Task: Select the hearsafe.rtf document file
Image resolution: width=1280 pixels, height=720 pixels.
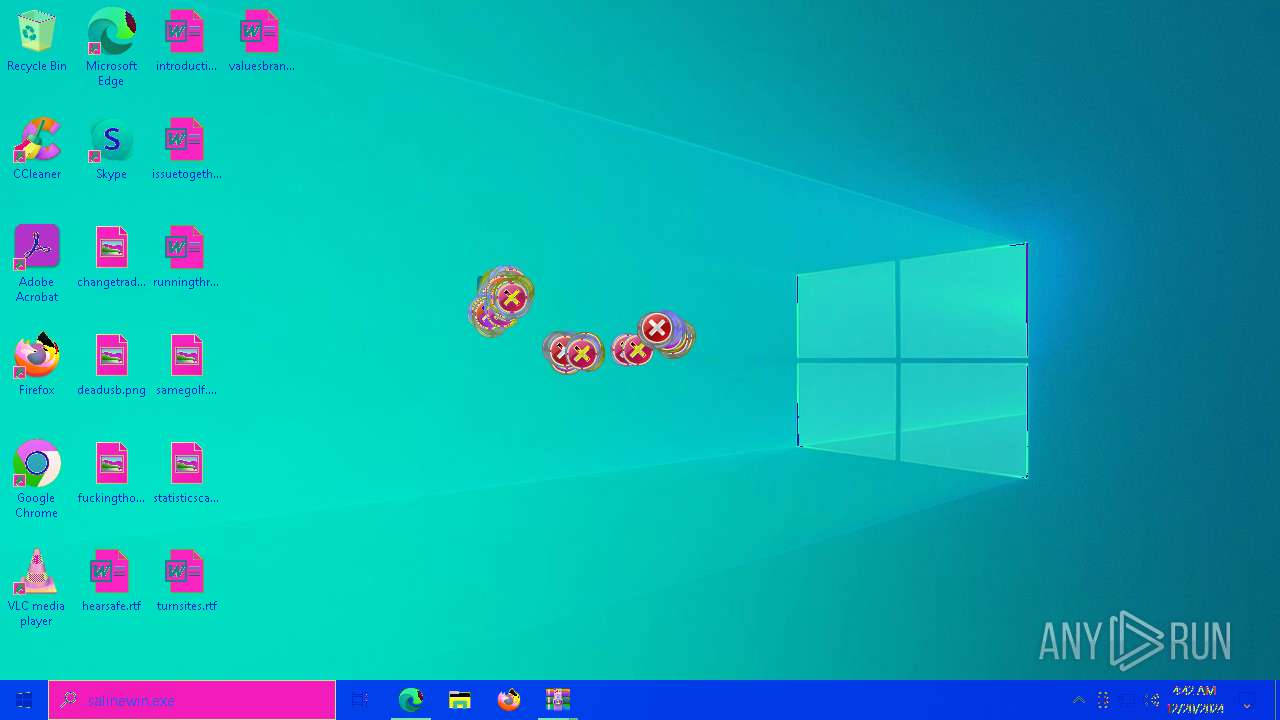Action: (111, 582)
